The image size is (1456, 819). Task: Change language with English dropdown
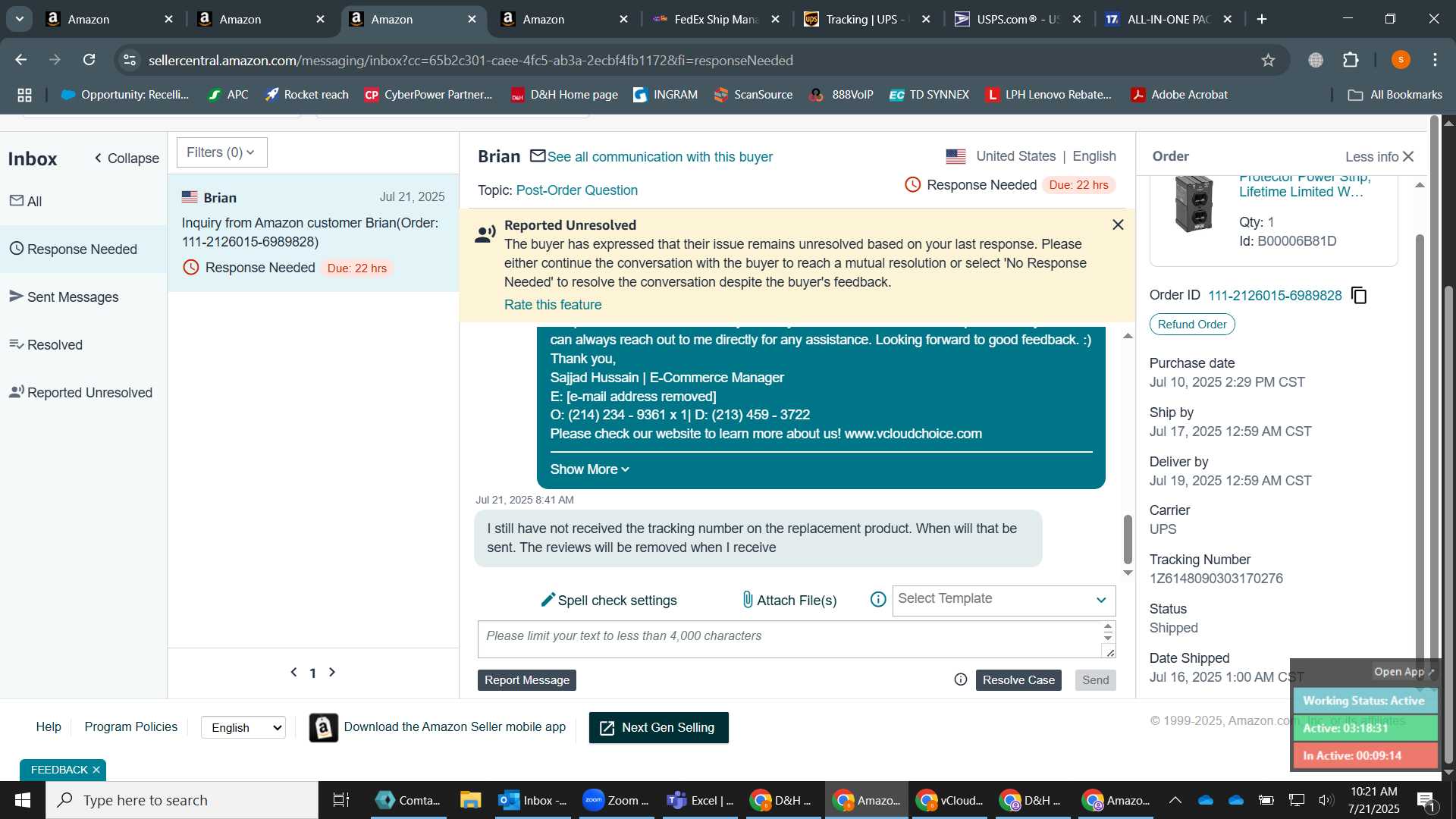[243, 727]
